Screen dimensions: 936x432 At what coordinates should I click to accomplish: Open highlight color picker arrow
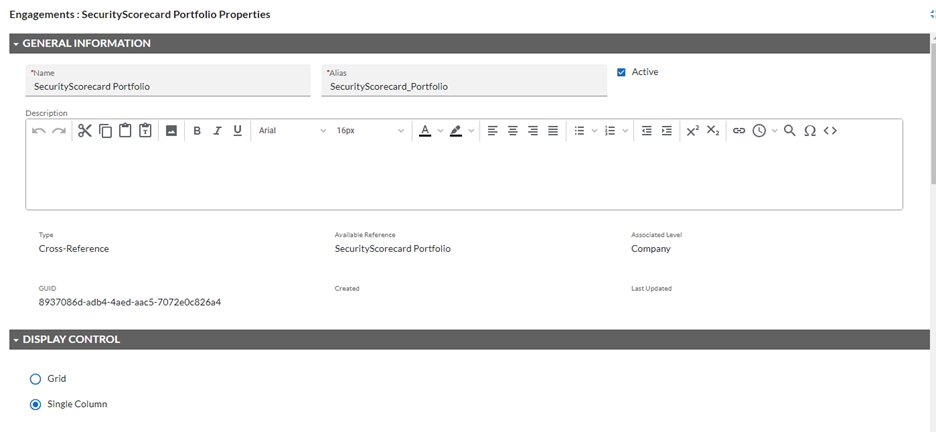point(471,131)
